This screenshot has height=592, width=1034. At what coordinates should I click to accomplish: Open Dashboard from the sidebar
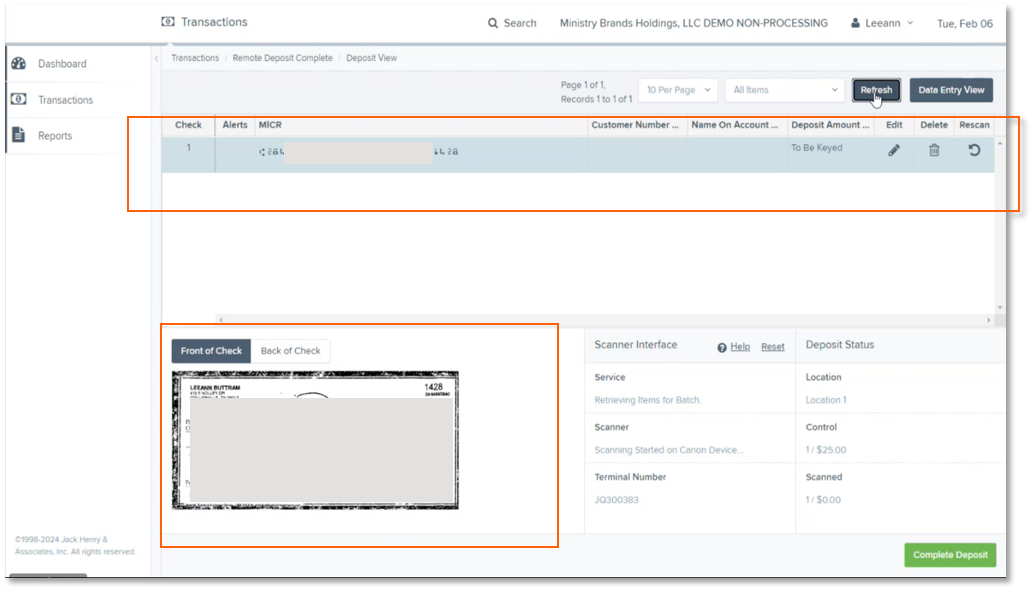pos(62,64)
